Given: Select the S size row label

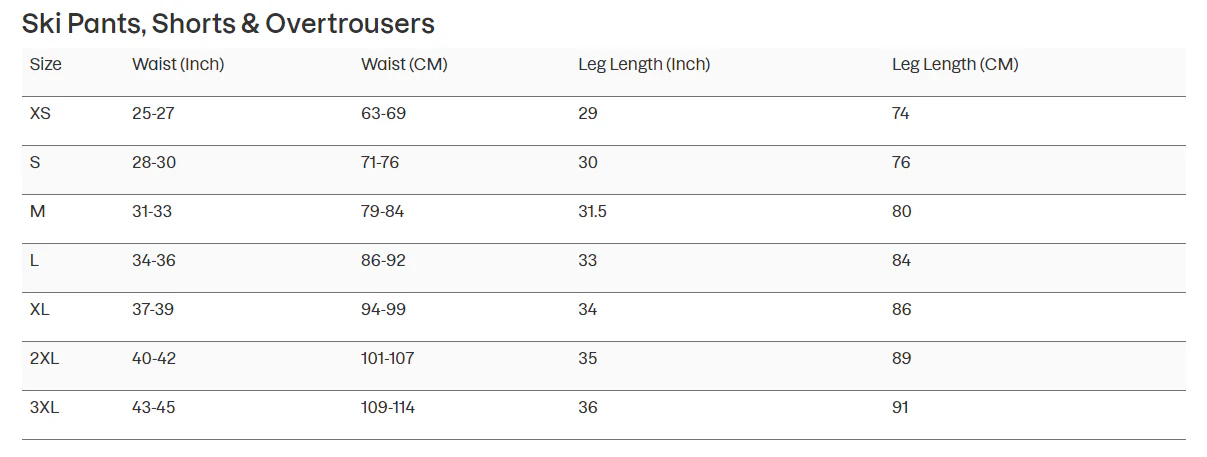Looking at the screenshot, I should 35,163.
